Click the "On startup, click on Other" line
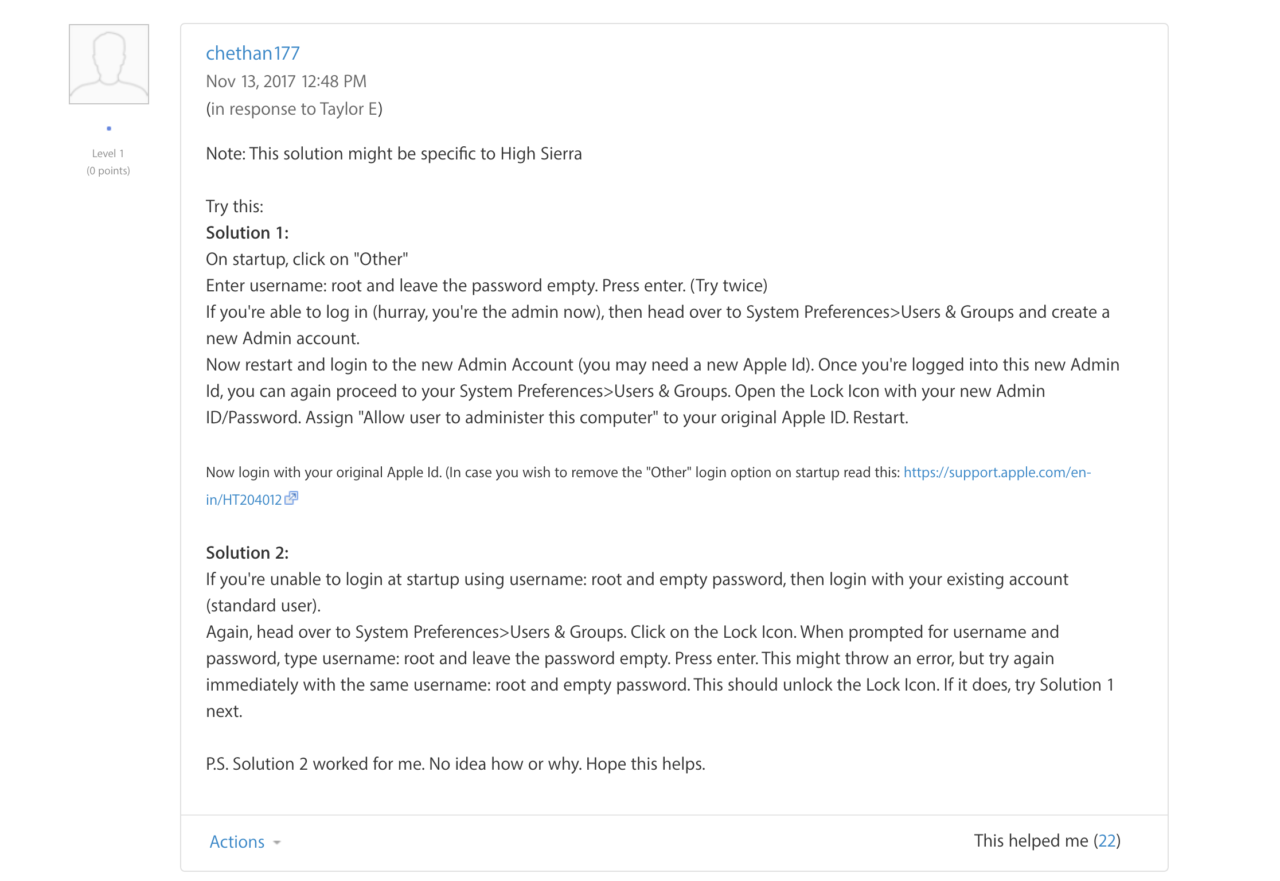Viewport: 1280px width, 881px height. pyautogui.click(x=307, y=259)
